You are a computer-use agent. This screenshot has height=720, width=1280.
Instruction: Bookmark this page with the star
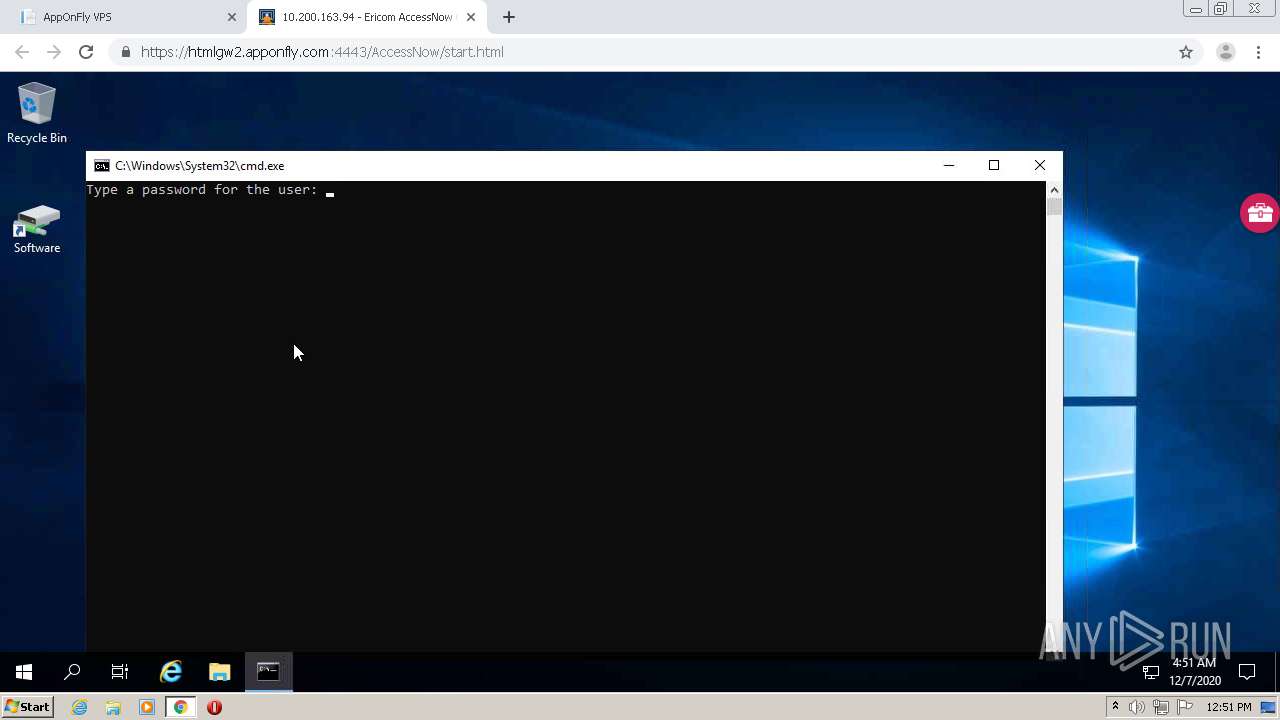1186,52
